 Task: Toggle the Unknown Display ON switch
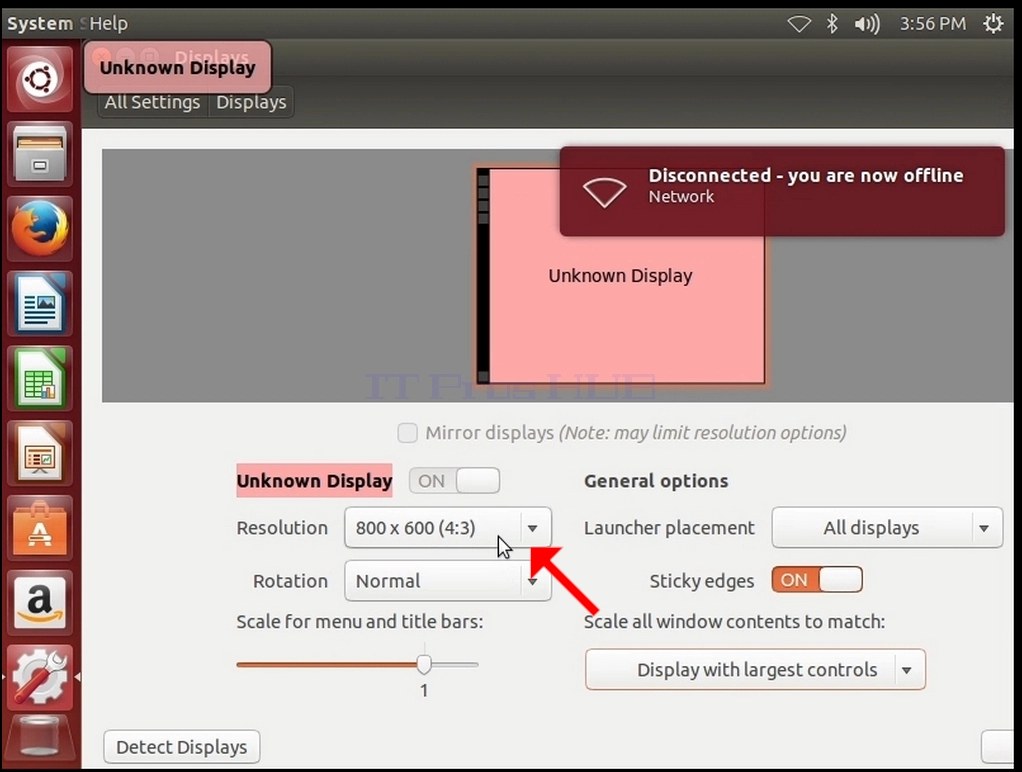454,481
